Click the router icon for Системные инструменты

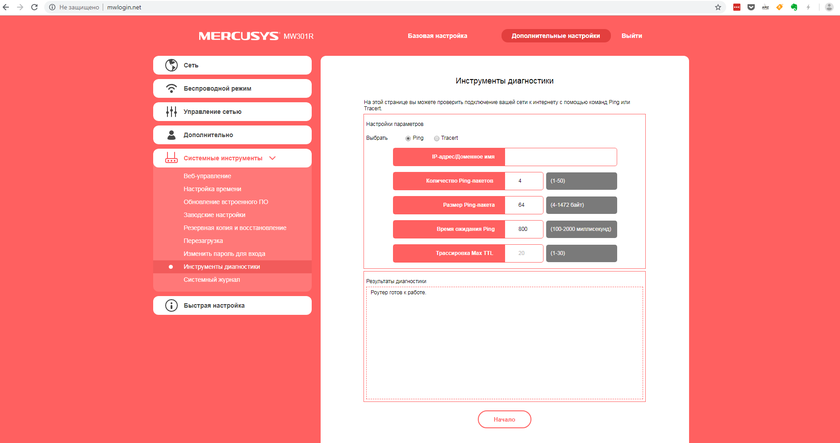[x=171, y=158]
